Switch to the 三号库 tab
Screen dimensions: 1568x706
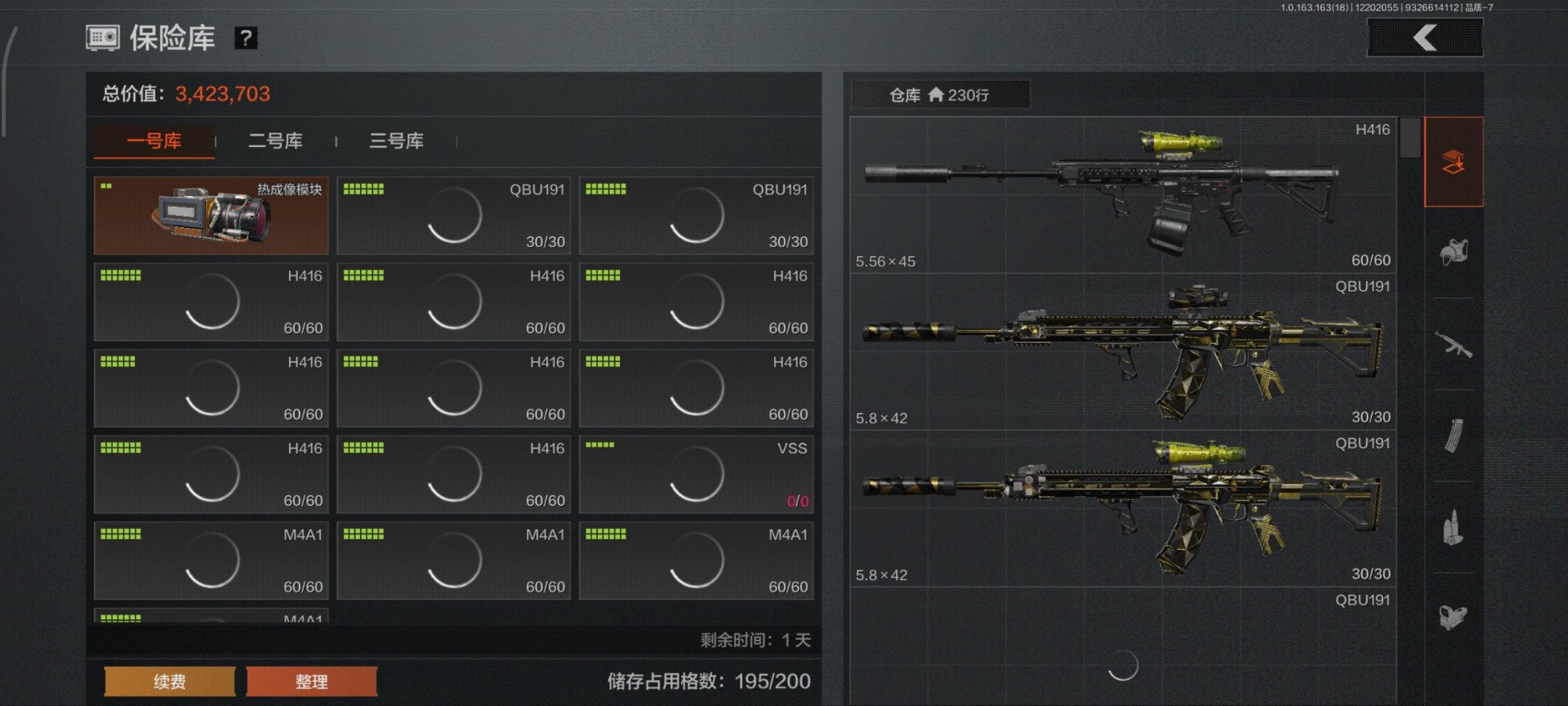click(x=396, y=141)
